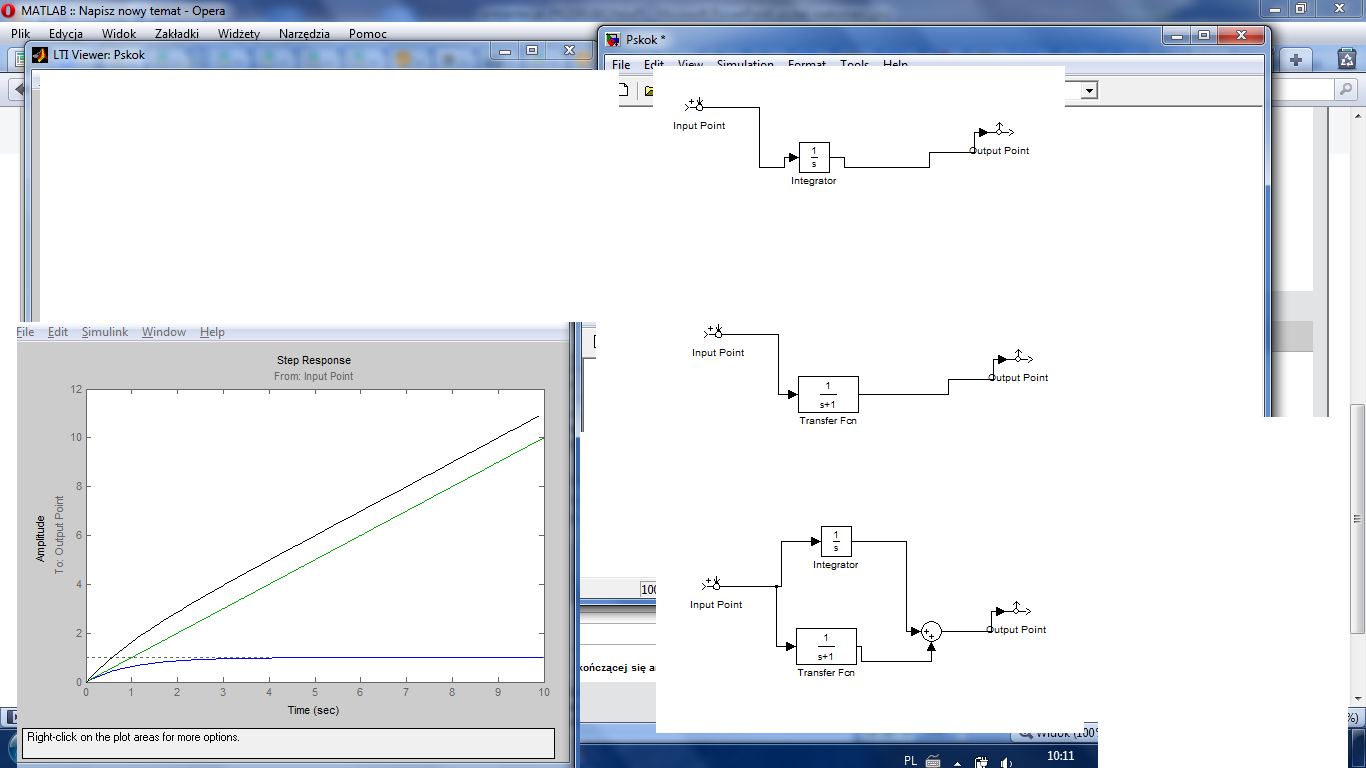Open a model using the folder toolbar icon
This screenshot has width=1366, height=768.
(x=651, y=89)
